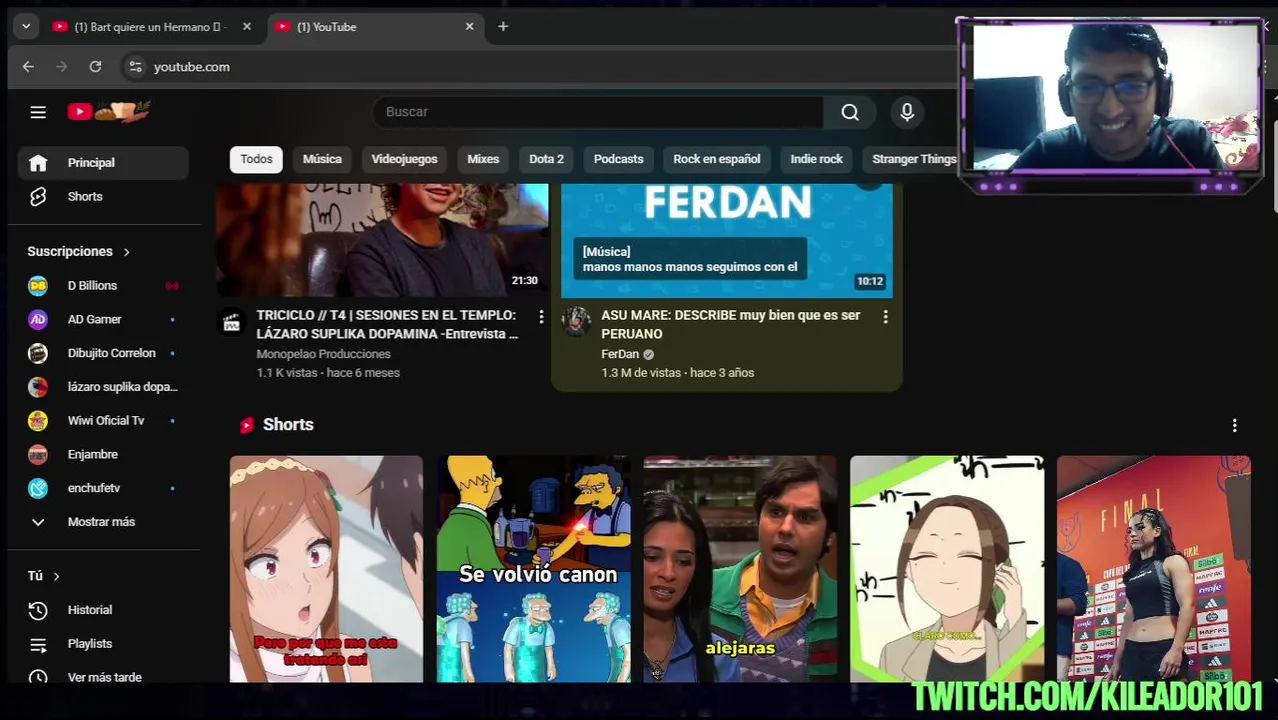Open the Dibujito Correlon subscription
1278x720 pixels.
point(103,353)
